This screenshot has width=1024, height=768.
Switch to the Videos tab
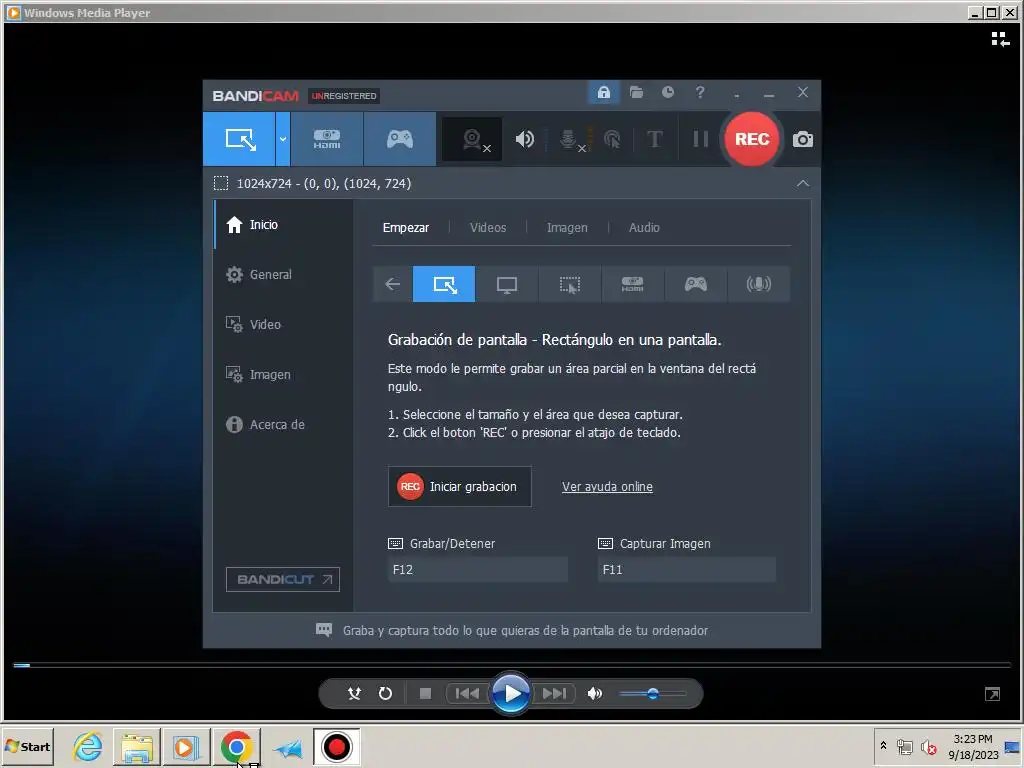(488, 228)
